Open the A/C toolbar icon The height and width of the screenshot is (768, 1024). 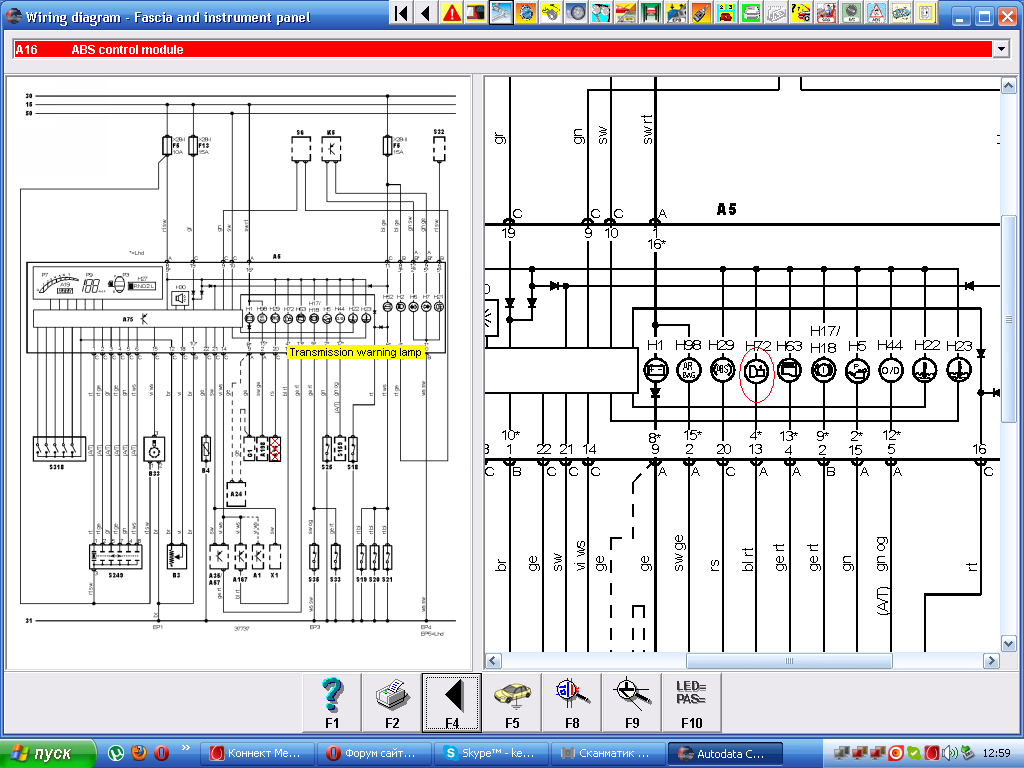(x=851, y=12)
